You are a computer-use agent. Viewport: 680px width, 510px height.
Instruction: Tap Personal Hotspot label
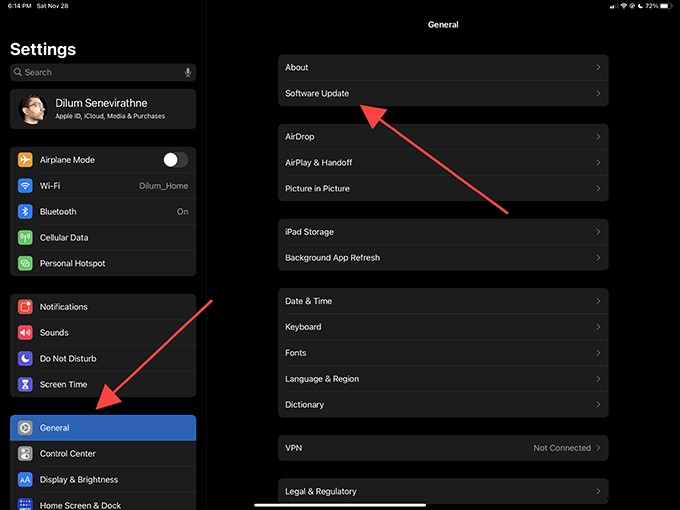tap(72, 263)
